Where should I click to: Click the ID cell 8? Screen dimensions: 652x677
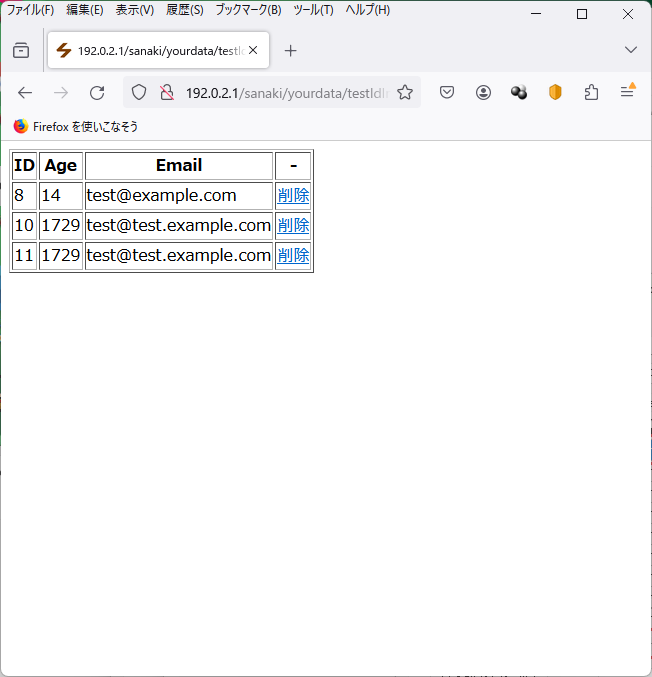(x=24, y=196)
